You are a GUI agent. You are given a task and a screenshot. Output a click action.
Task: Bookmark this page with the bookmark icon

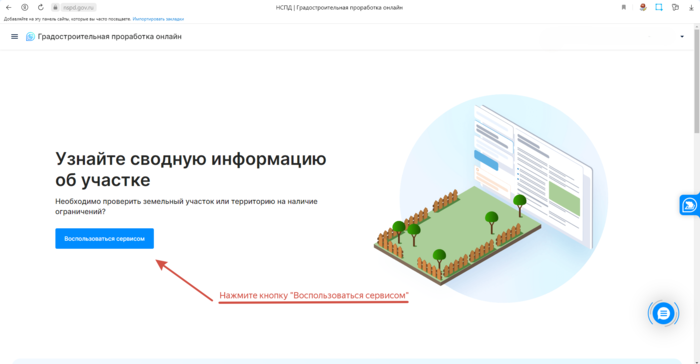click(624, 7)
